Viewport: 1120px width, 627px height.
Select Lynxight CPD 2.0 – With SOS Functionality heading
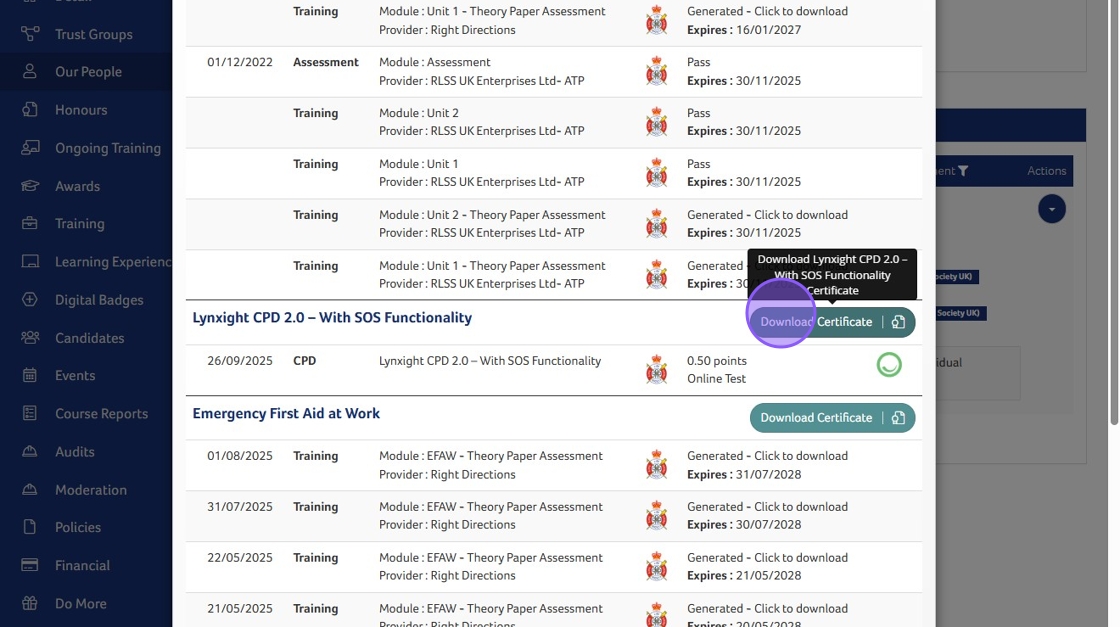(x=332, y=318)
